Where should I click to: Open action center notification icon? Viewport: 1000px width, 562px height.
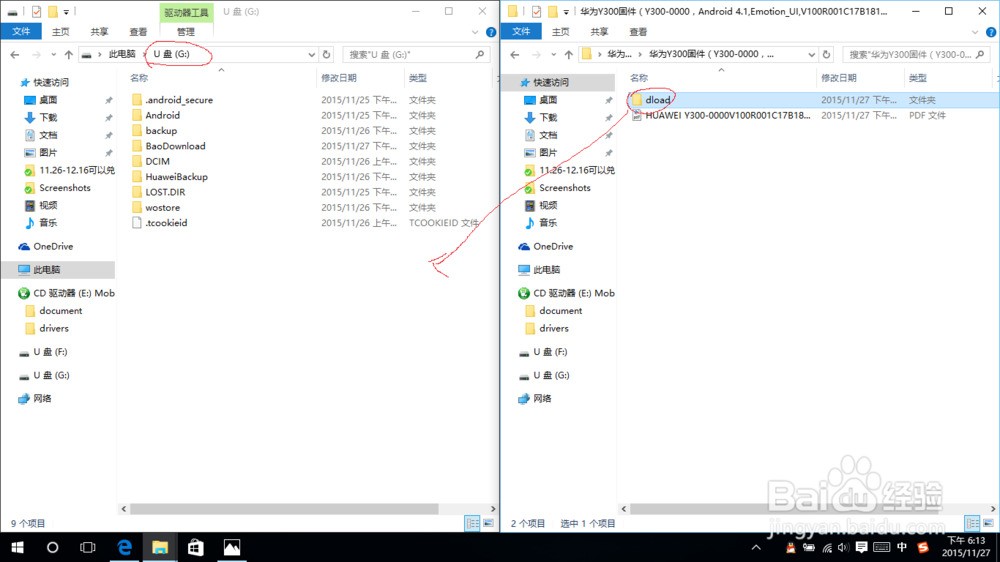tap(861, 547)
